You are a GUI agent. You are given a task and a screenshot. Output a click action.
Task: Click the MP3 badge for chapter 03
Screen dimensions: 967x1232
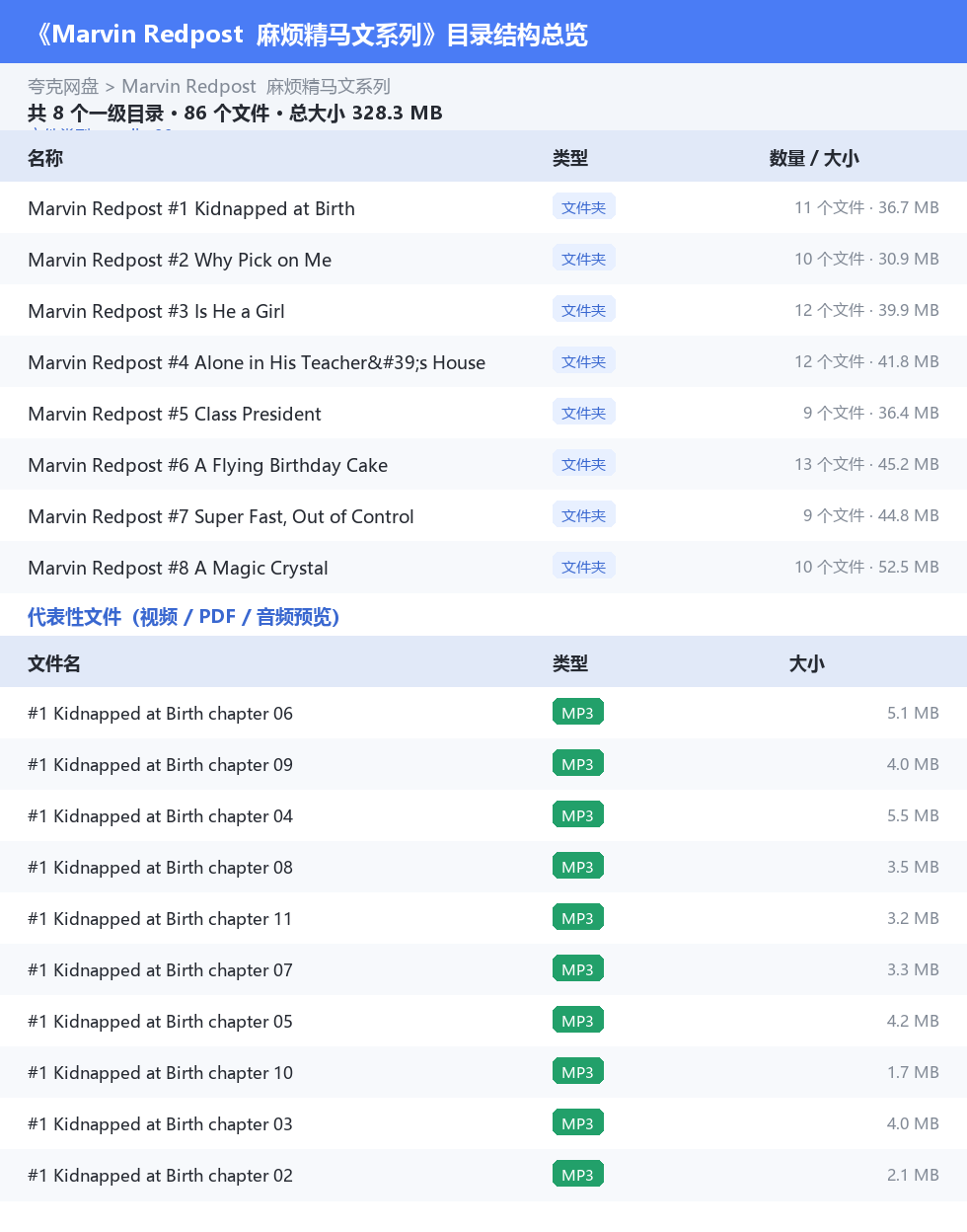click(578, 1123)
